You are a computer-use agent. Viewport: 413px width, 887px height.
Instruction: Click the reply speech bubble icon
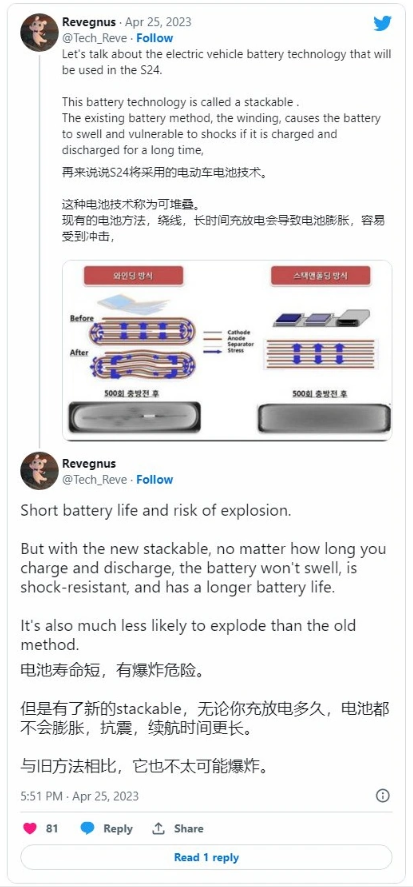(87, 828)
